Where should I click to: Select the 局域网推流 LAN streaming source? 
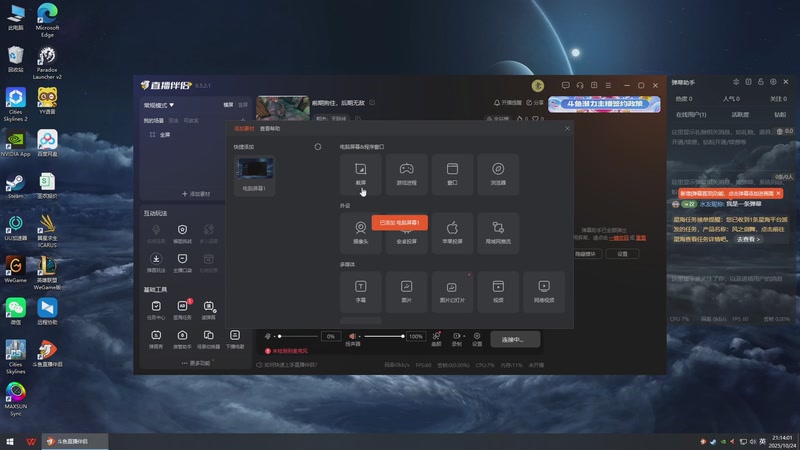click(498, 233)
